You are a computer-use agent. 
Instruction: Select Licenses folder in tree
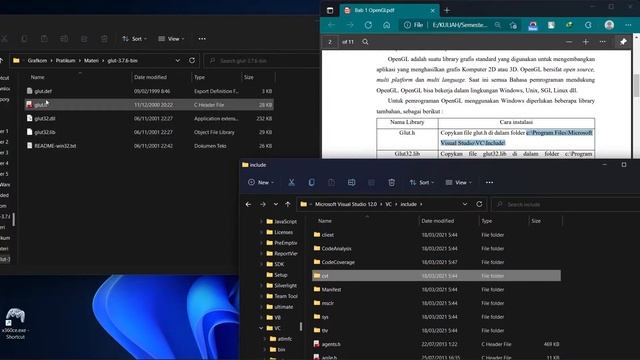tap(279, 232)
